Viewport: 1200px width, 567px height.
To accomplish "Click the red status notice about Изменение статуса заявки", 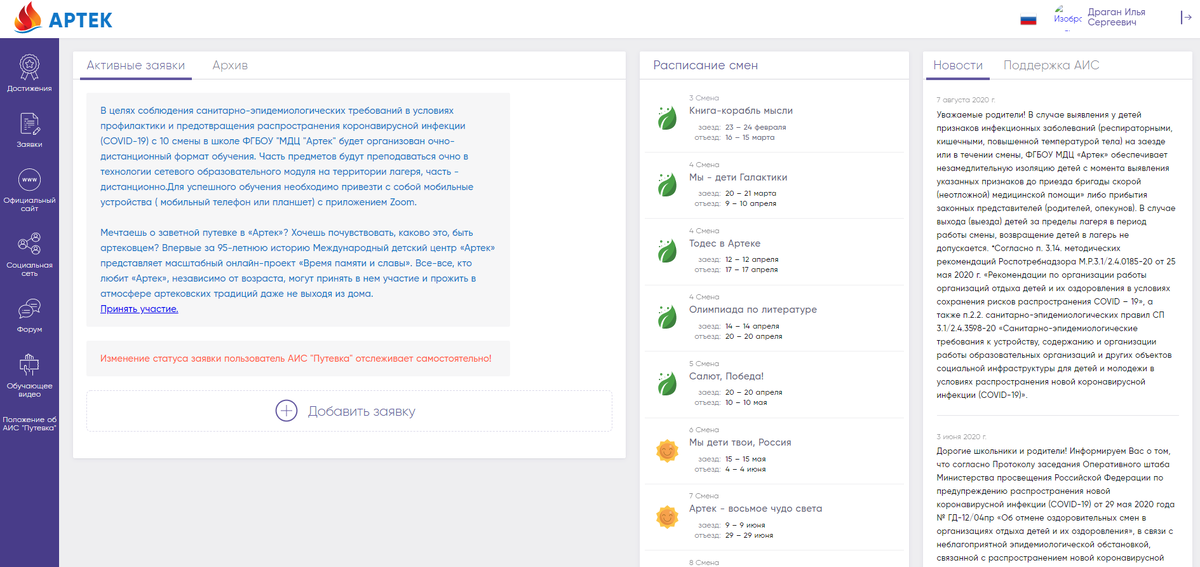I will 297,358.
